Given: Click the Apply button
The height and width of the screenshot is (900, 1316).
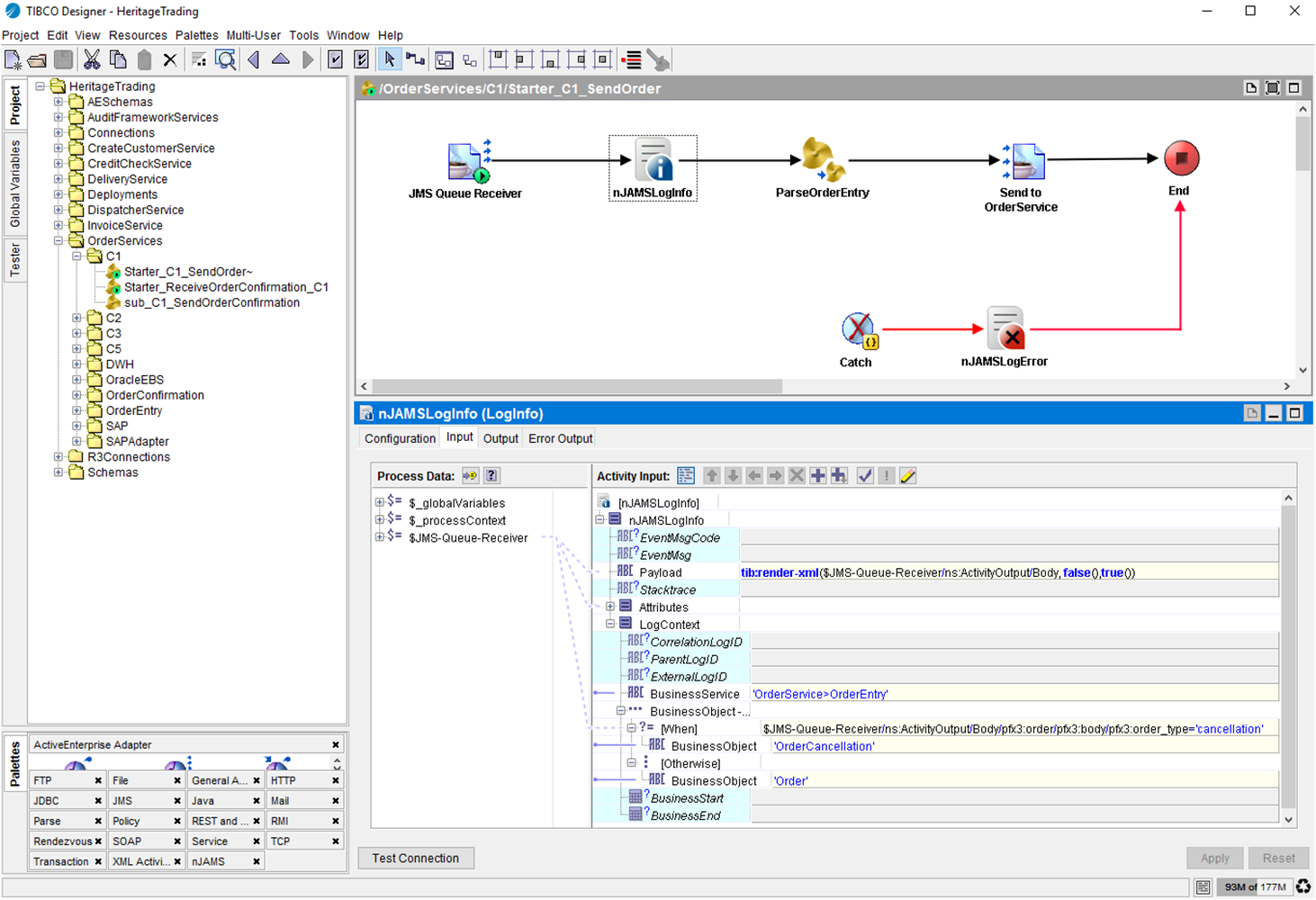Looking at the screenshot, I should [x=1214, y=858].
